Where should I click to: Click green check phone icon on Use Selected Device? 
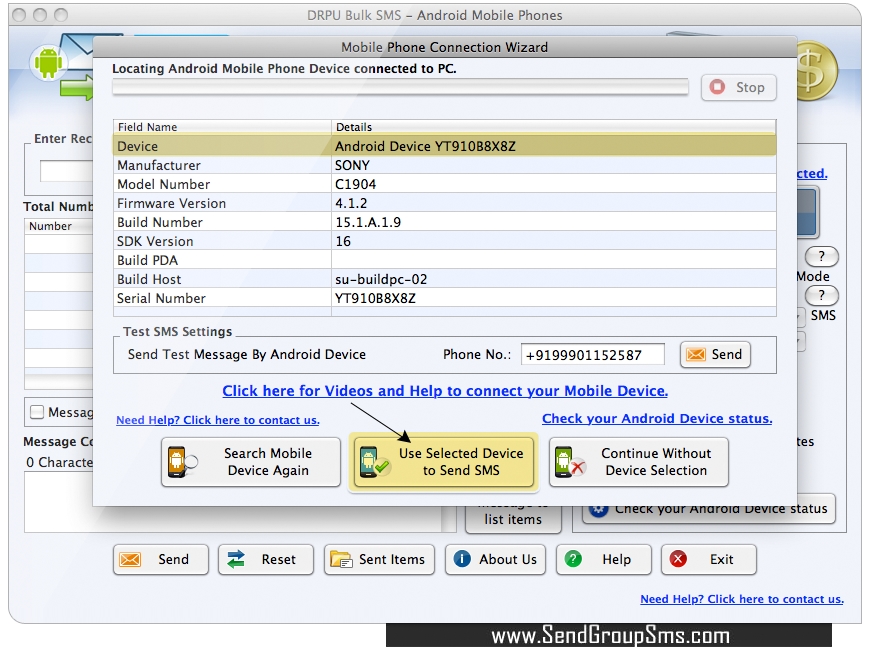tap(374, 462)
